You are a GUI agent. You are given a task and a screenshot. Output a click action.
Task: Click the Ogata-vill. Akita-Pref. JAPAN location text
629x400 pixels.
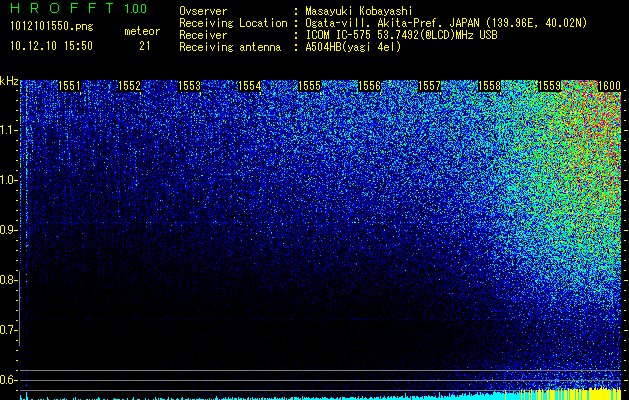(x=446, y=23)
